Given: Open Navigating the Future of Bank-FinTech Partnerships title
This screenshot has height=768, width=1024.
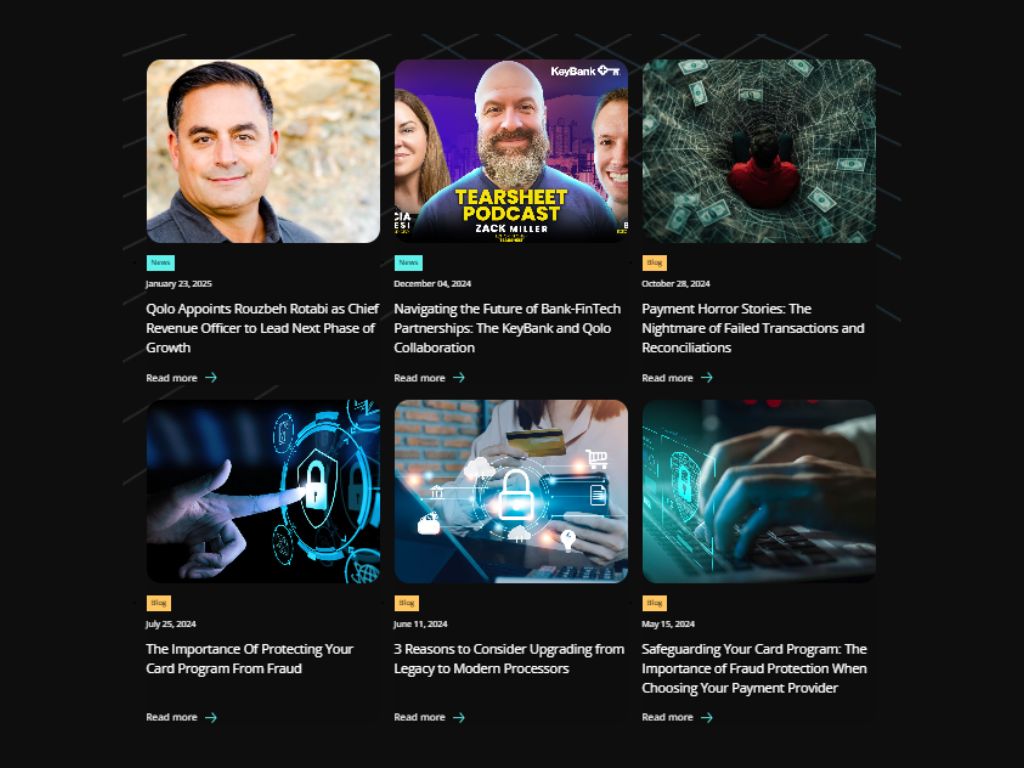Looking at the screenshot, I should tap(507, 328).
